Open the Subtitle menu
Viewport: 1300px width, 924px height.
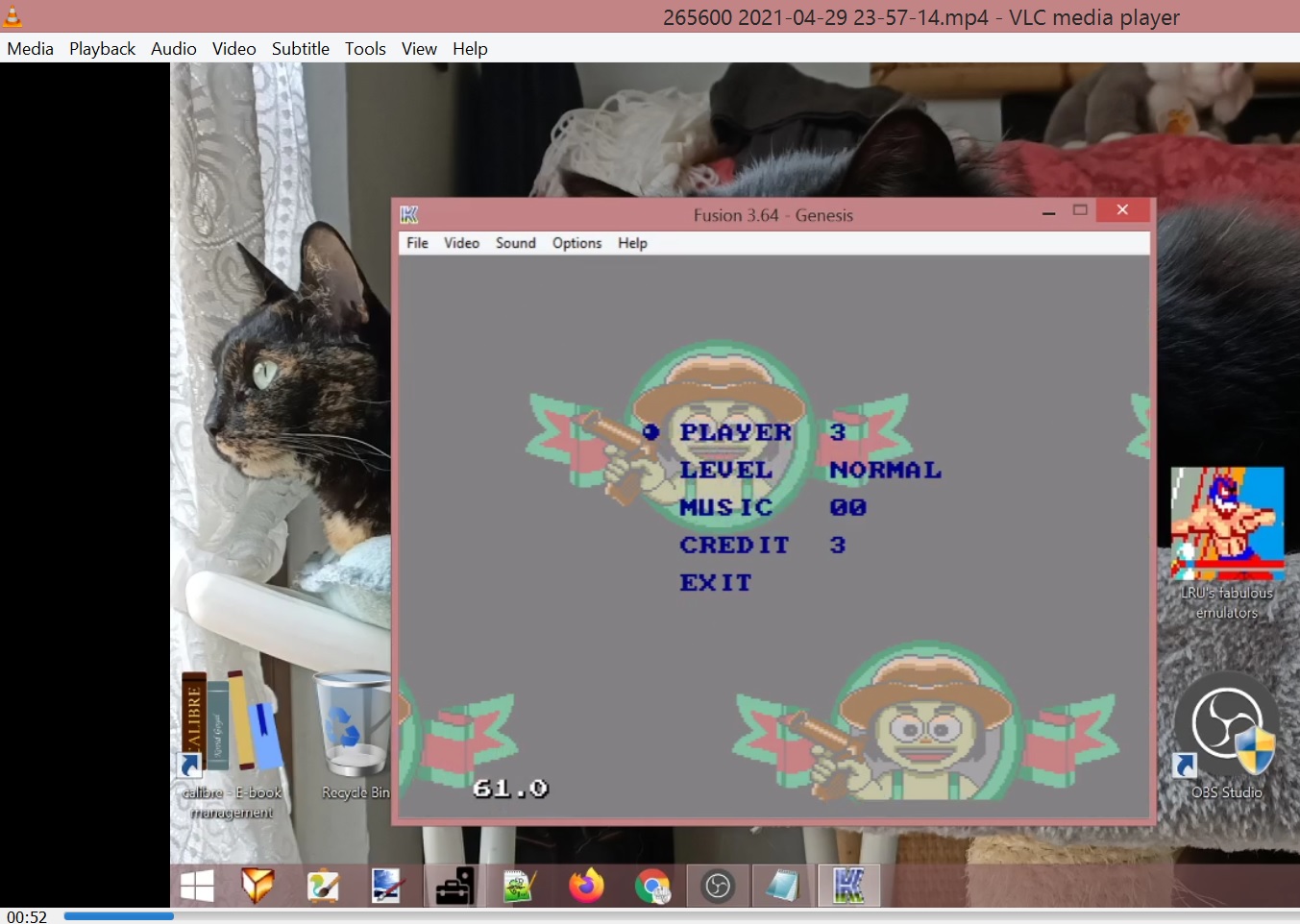coord(300,49)
